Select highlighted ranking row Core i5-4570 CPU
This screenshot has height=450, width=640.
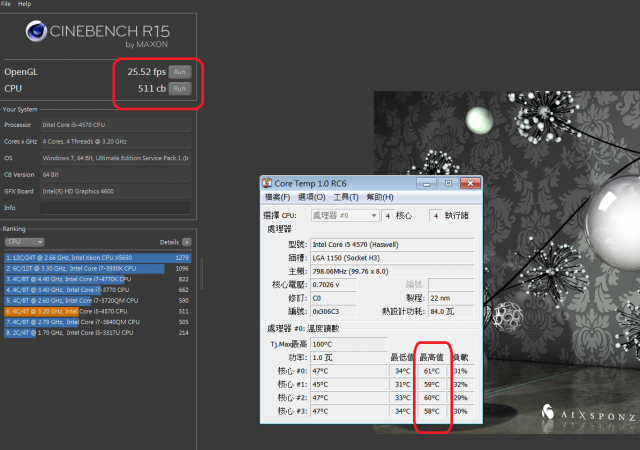97,311
